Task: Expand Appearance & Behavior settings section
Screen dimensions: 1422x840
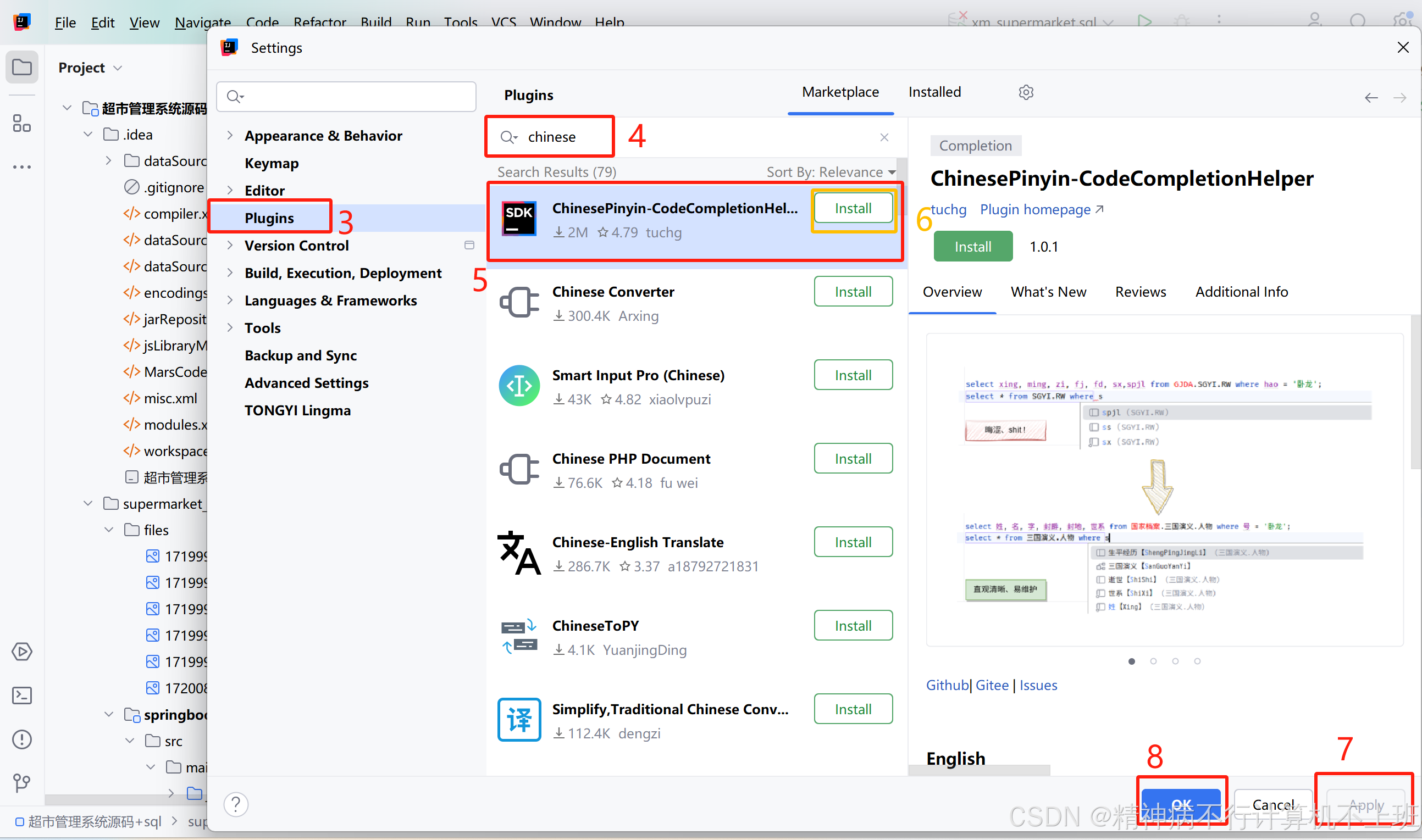Action: 230,136
